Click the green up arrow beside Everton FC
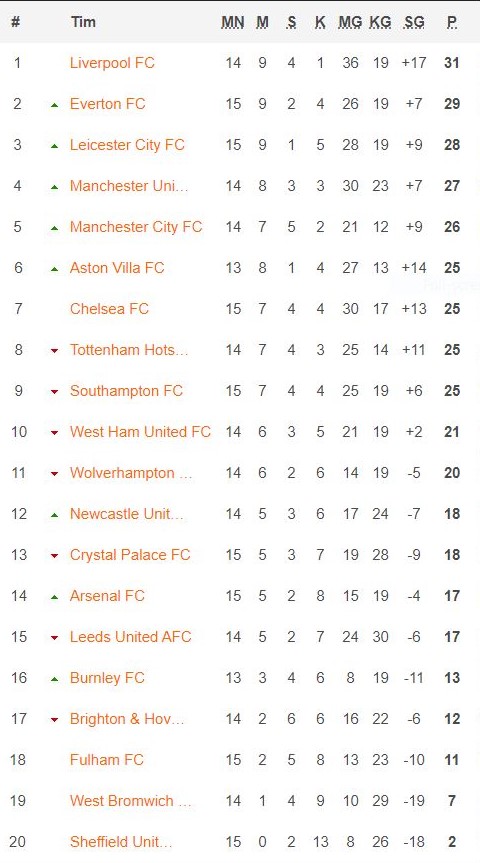This screenshot has width=480, height=863. coord(54,105)
